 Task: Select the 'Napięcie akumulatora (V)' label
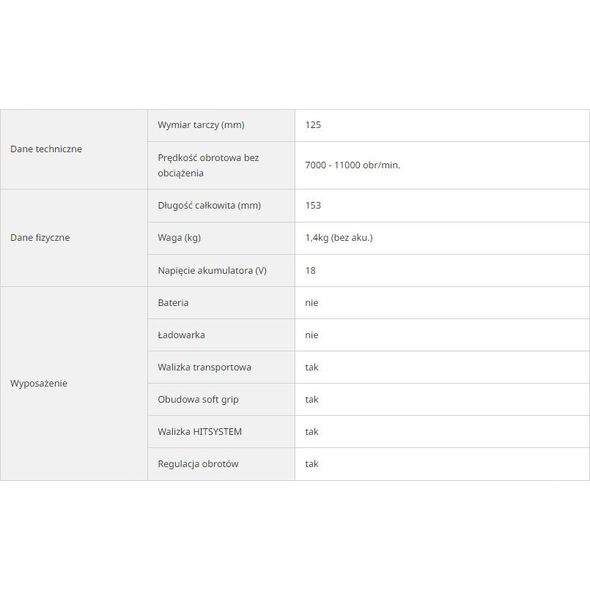tap(212, 271)
